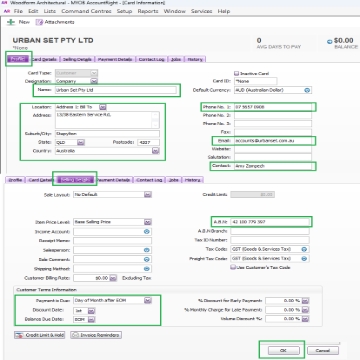Open Invoice Reminders button
360x360 pixels.
point(96,335)
